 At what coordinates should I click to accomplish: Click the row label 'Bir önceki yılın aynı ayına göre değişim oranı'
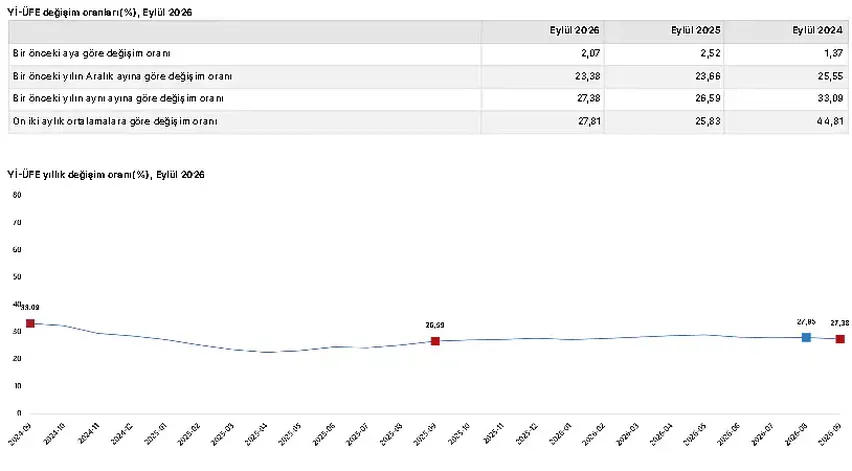[118, 98]
